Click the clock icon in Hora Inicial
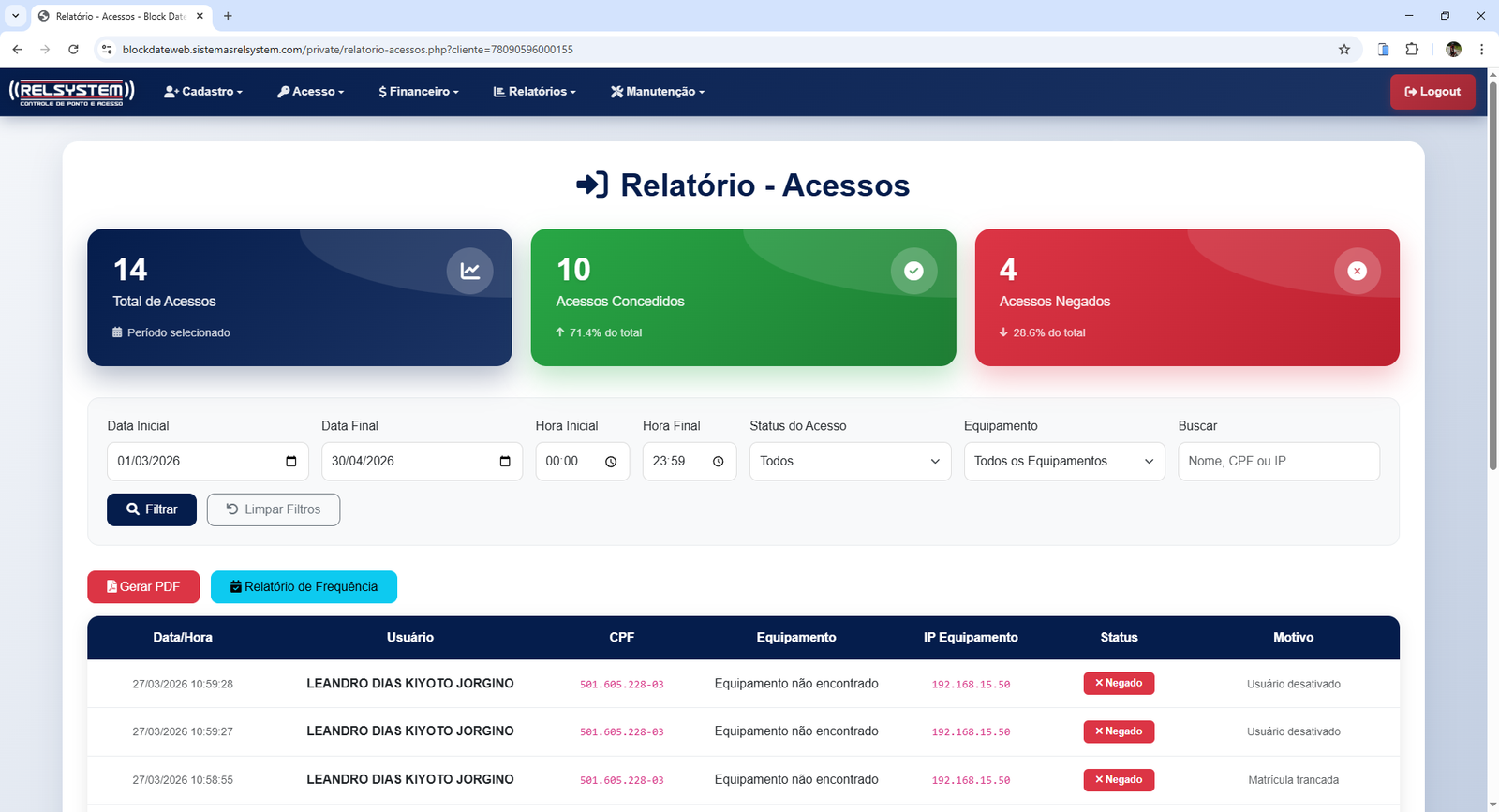 [611, 462]
